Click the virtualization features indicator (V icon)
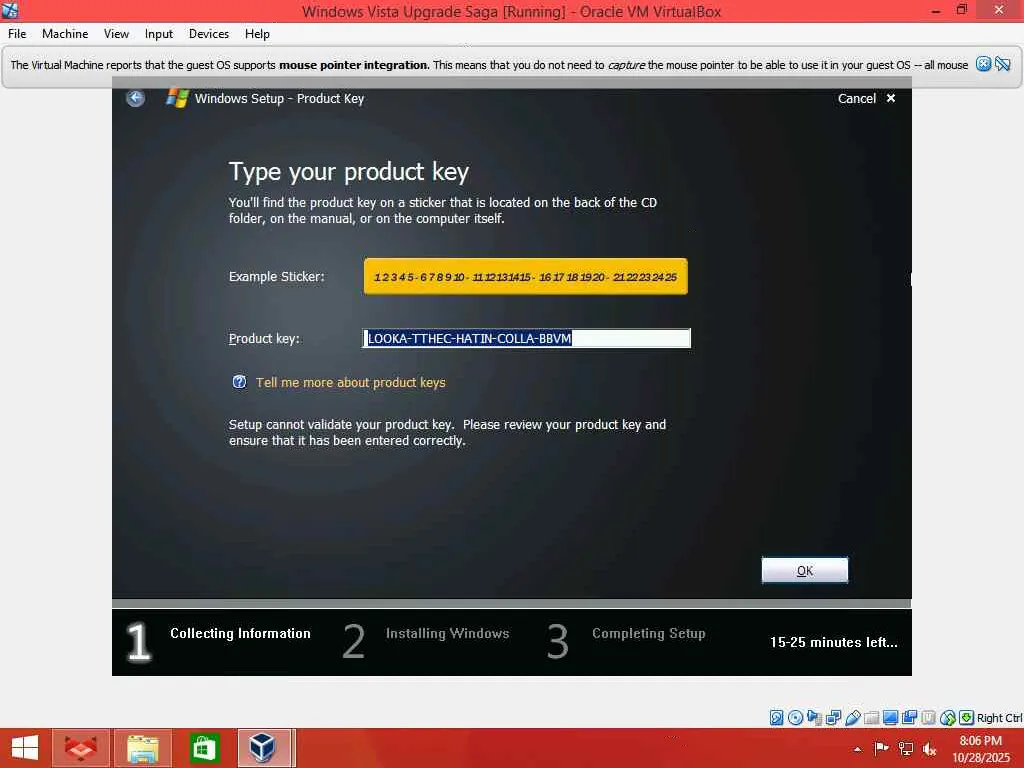This screenshot has height=768, width=1024. pos(928,718)
